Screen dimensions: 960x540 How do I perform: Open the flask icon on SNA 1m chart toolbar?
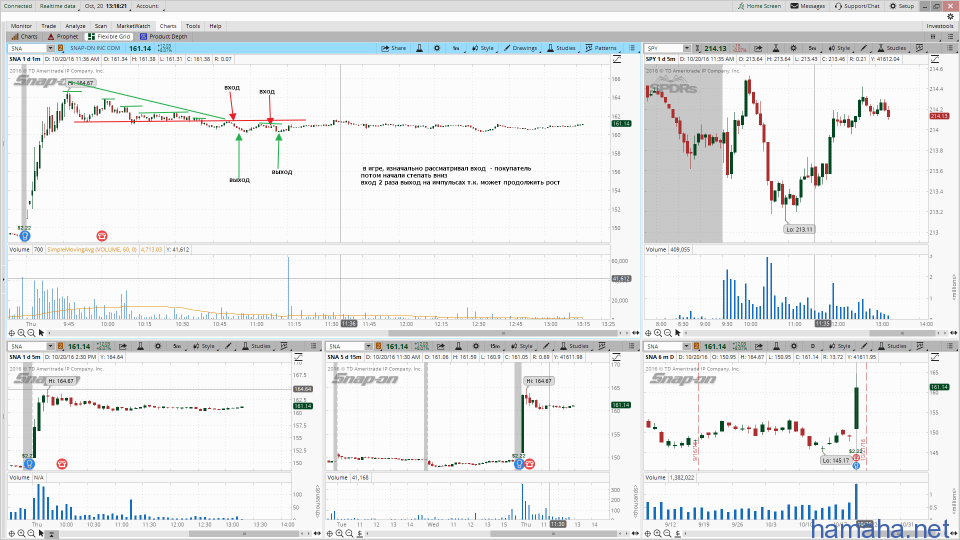pos(419,48)
